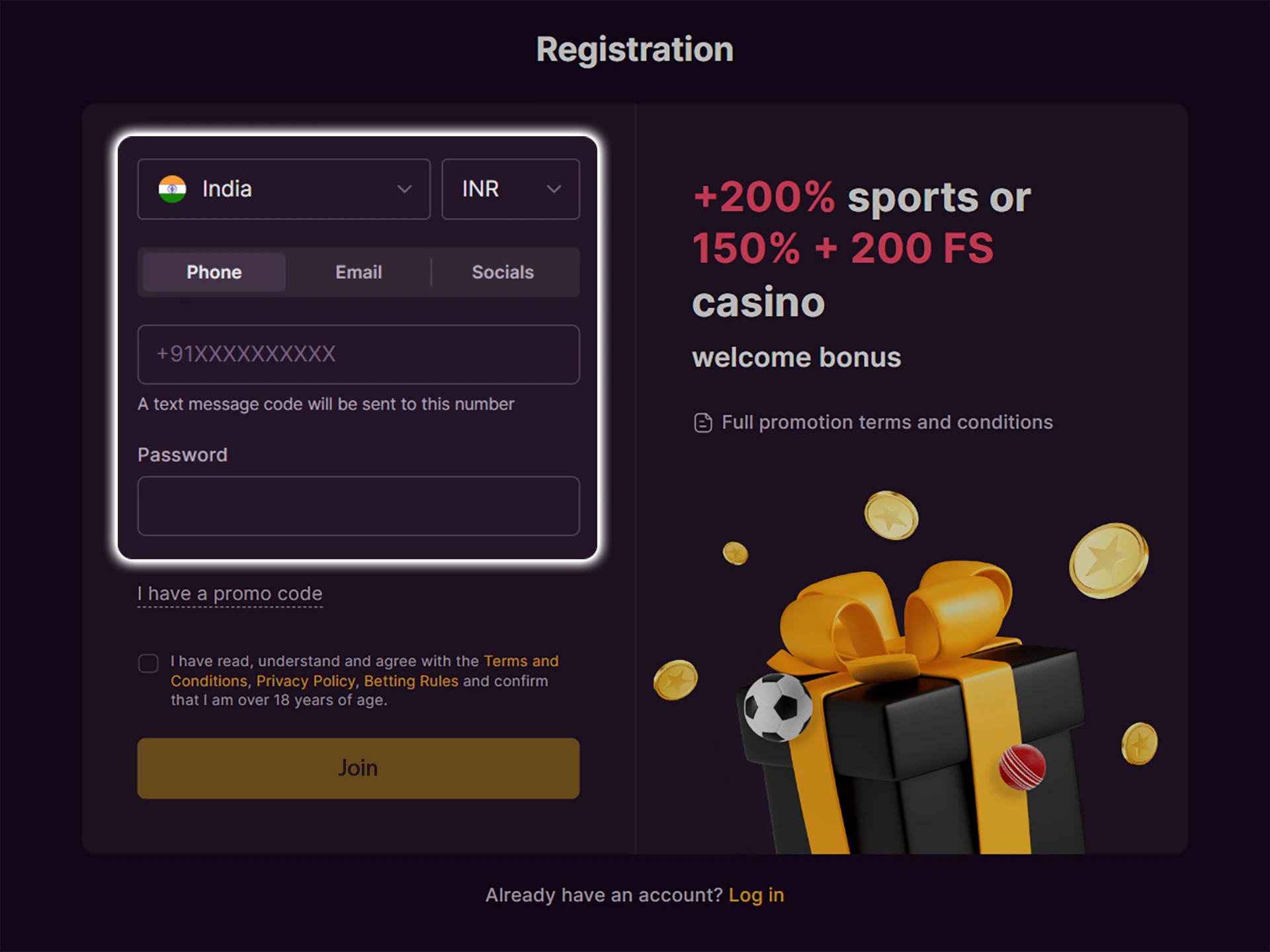Click 'I have a promo code'
The height and width of the screenshot is (952, 1270).
(x=229, y=594)
